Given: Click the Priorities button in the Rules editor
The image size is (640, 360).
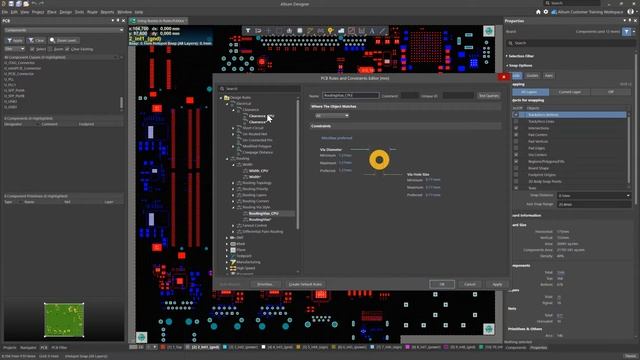Looking at the screenshot, I should pyautogui.click(x=265, y=284).
